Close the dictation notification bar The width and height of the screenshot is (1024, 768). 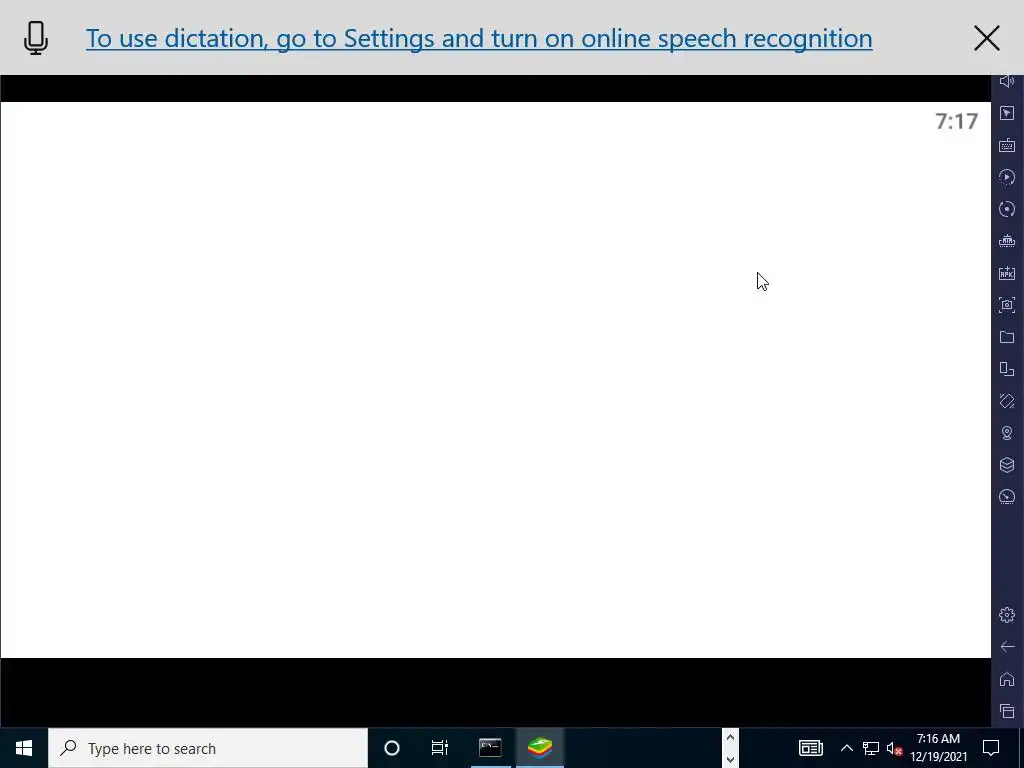[986, 39]
